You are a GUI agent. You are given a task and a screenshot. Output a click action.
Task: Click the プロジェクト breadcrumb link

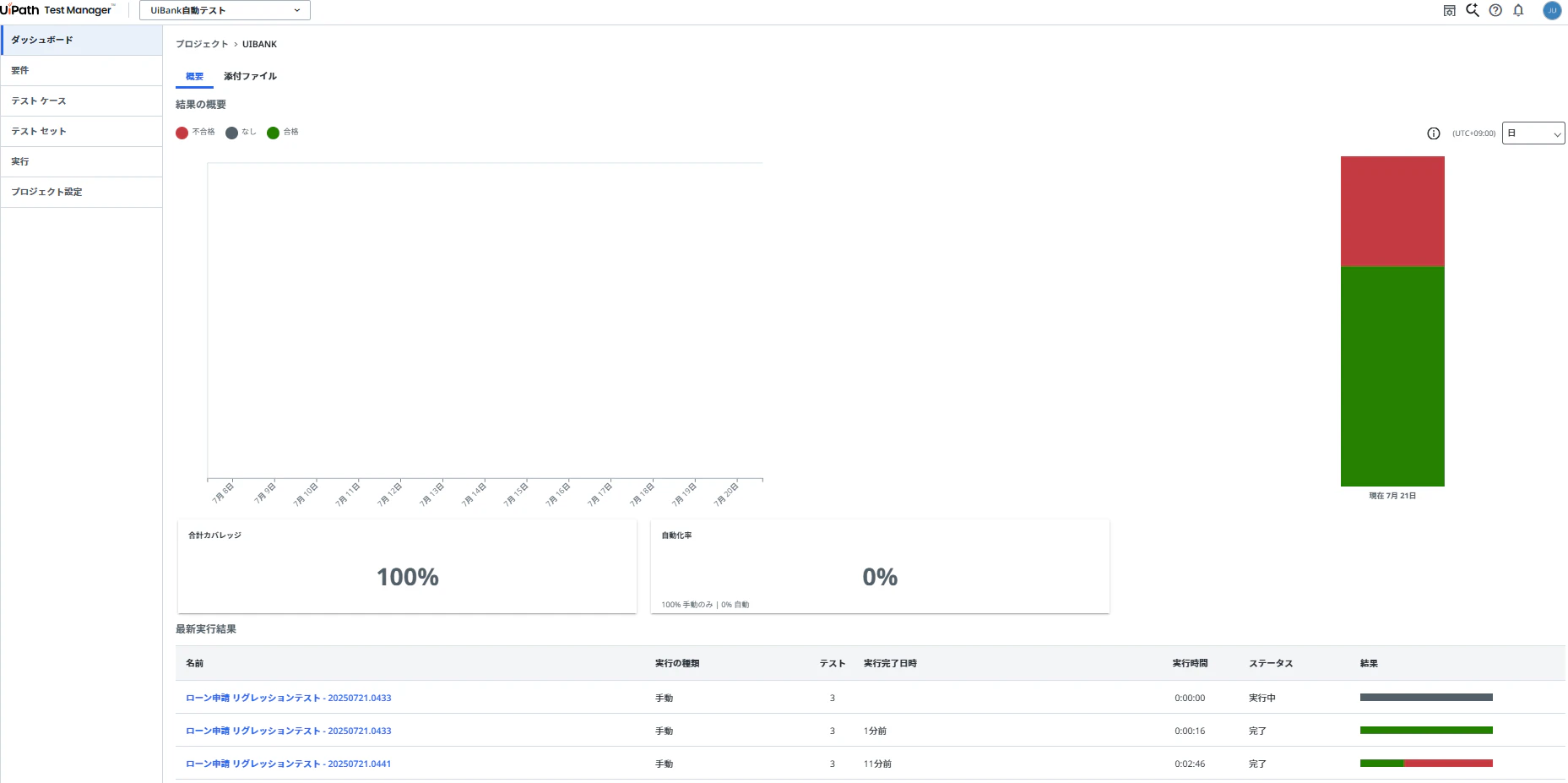202,44
